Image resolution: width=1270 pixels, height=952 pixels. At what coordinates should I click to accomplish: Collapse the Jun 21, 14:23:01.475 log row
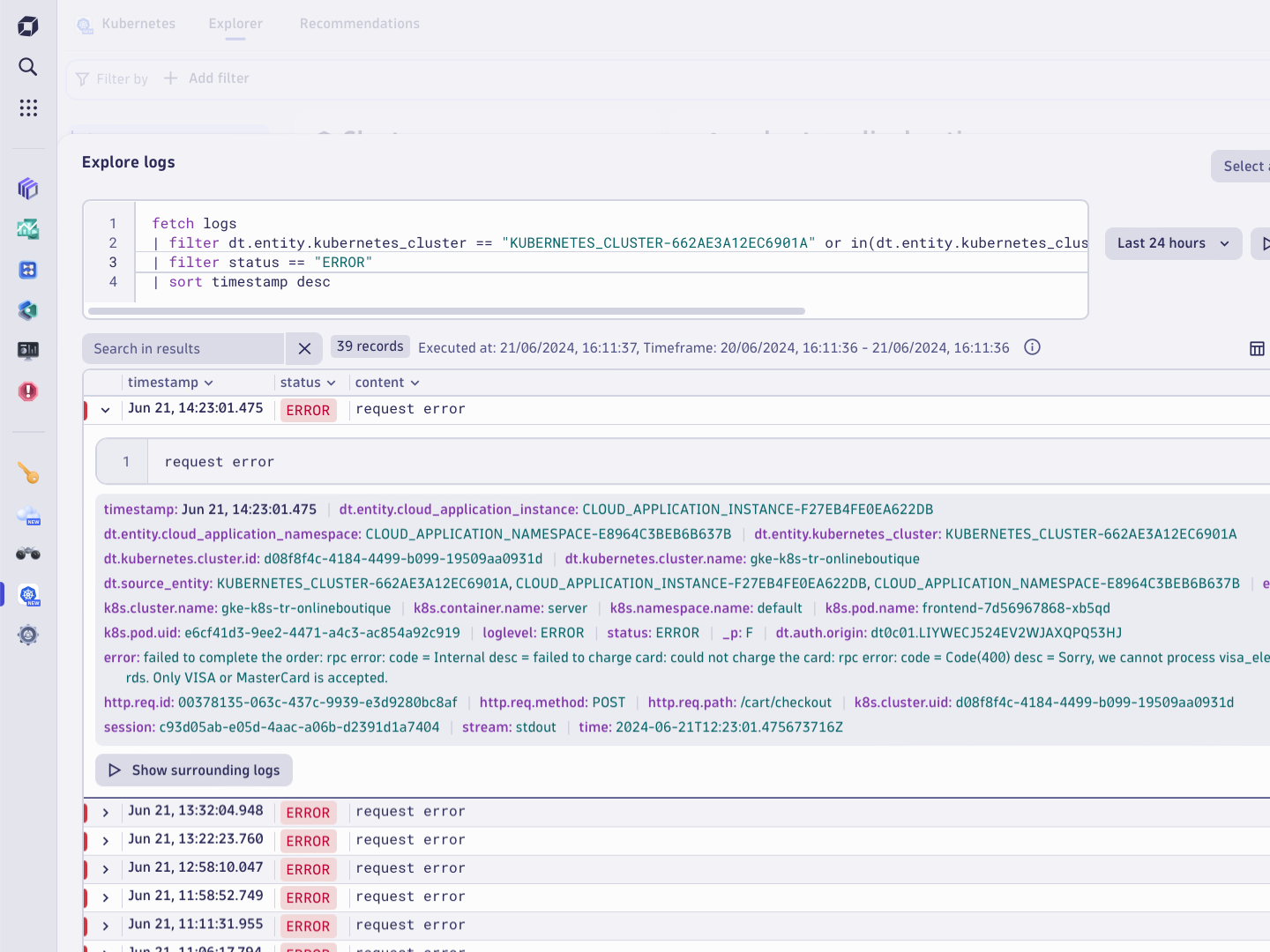tap(106, 410)
